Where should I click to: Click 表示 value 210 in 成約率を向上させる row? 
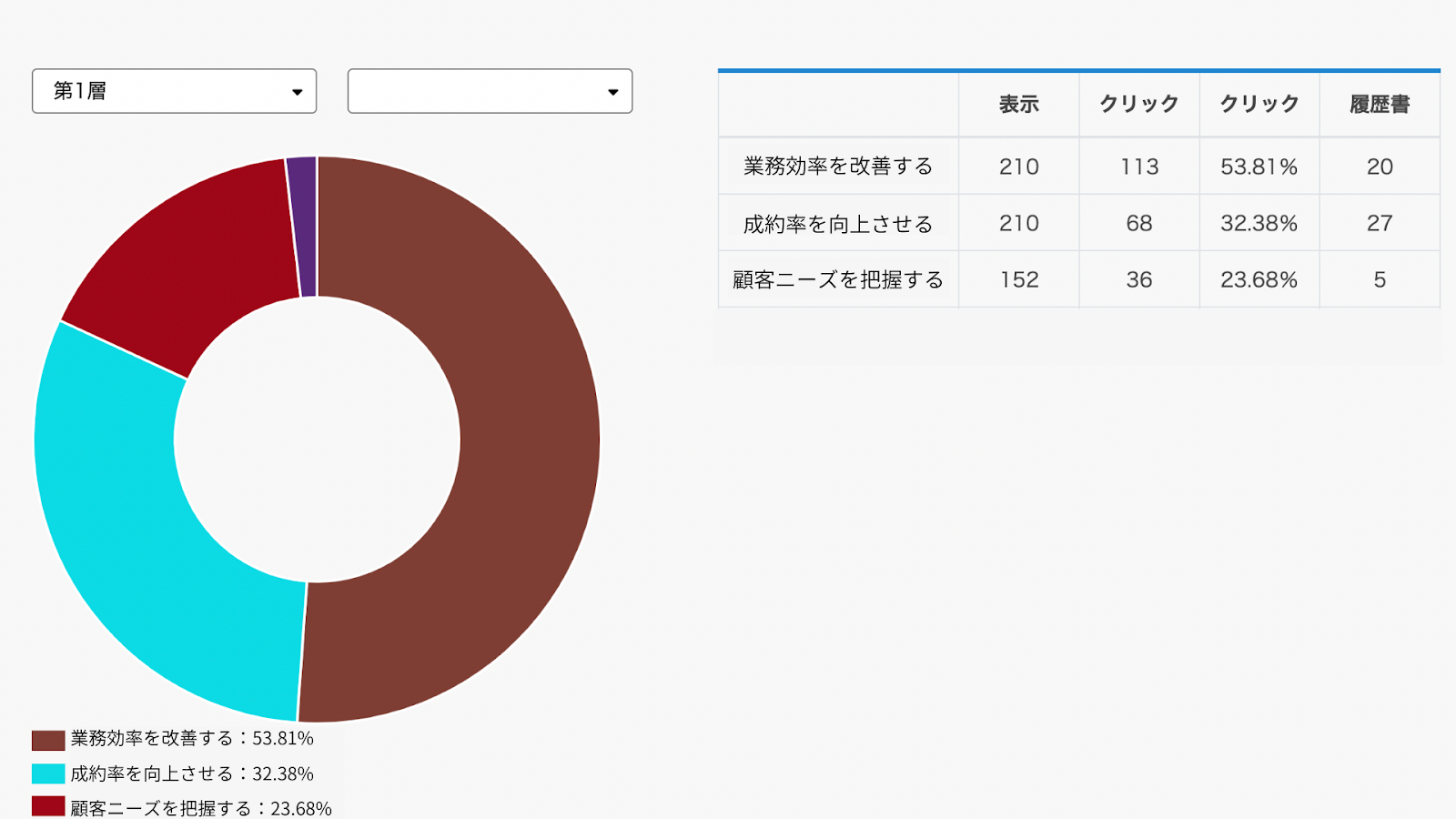coord(1018,223)
